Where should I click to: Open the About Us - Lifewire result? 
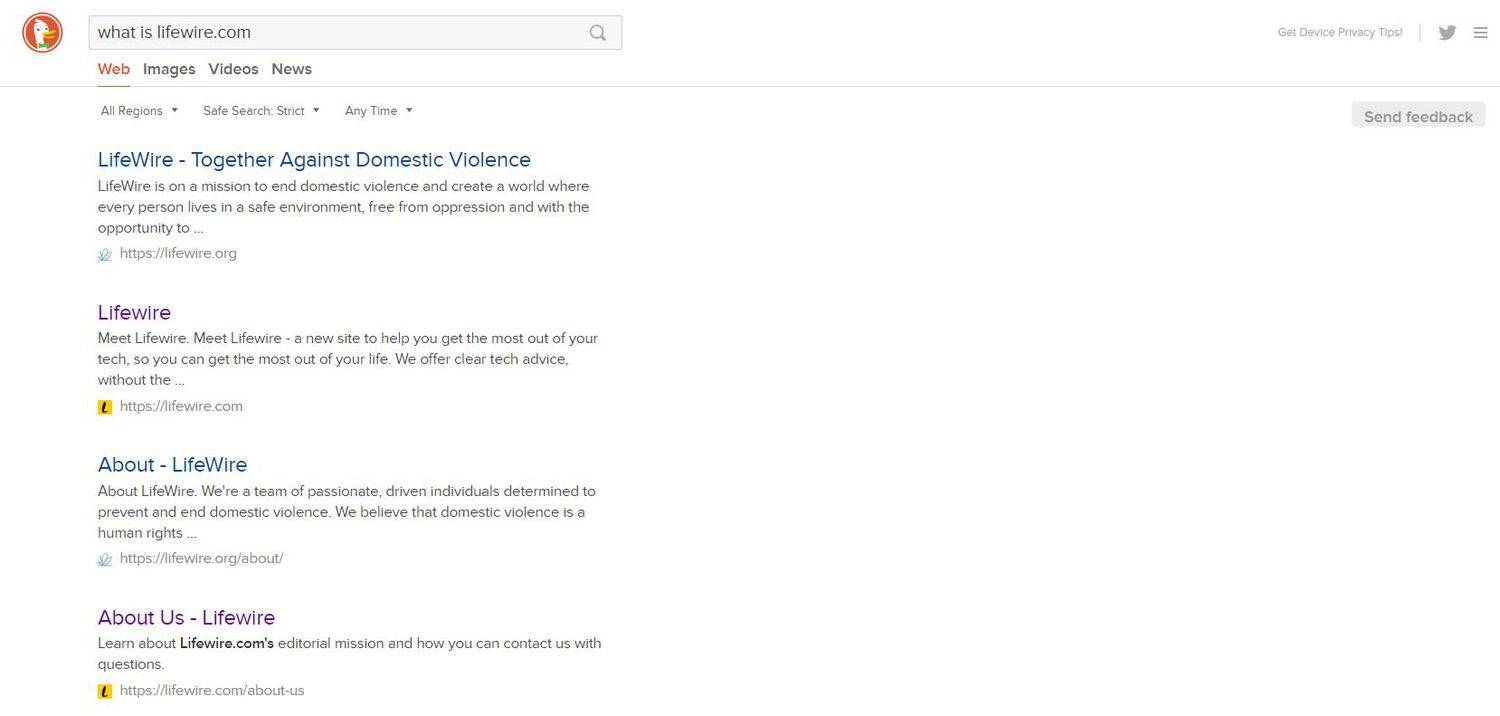coord(186,617)
